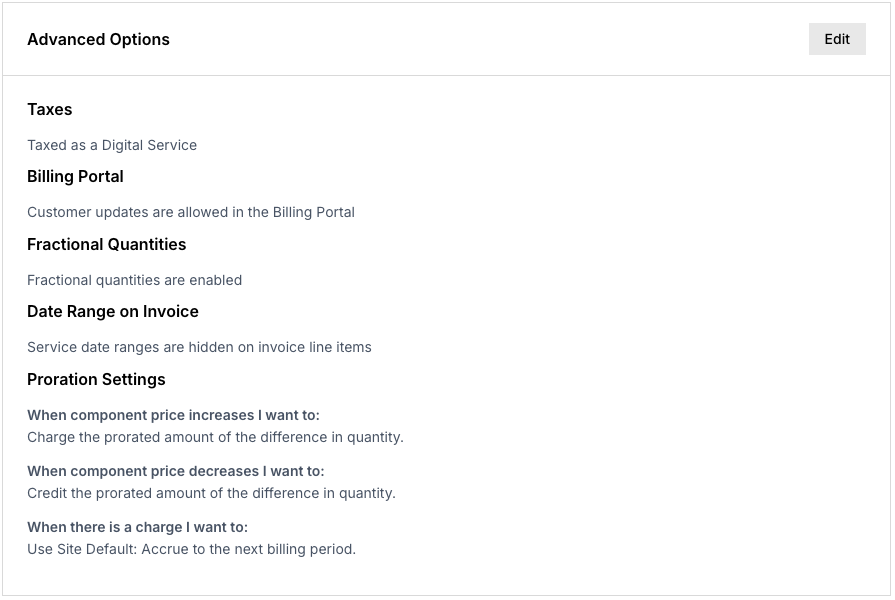Screen dimensions: 895x600
Task: Click 'Taxed as a Digital Service' text
Action: point(111,145)
